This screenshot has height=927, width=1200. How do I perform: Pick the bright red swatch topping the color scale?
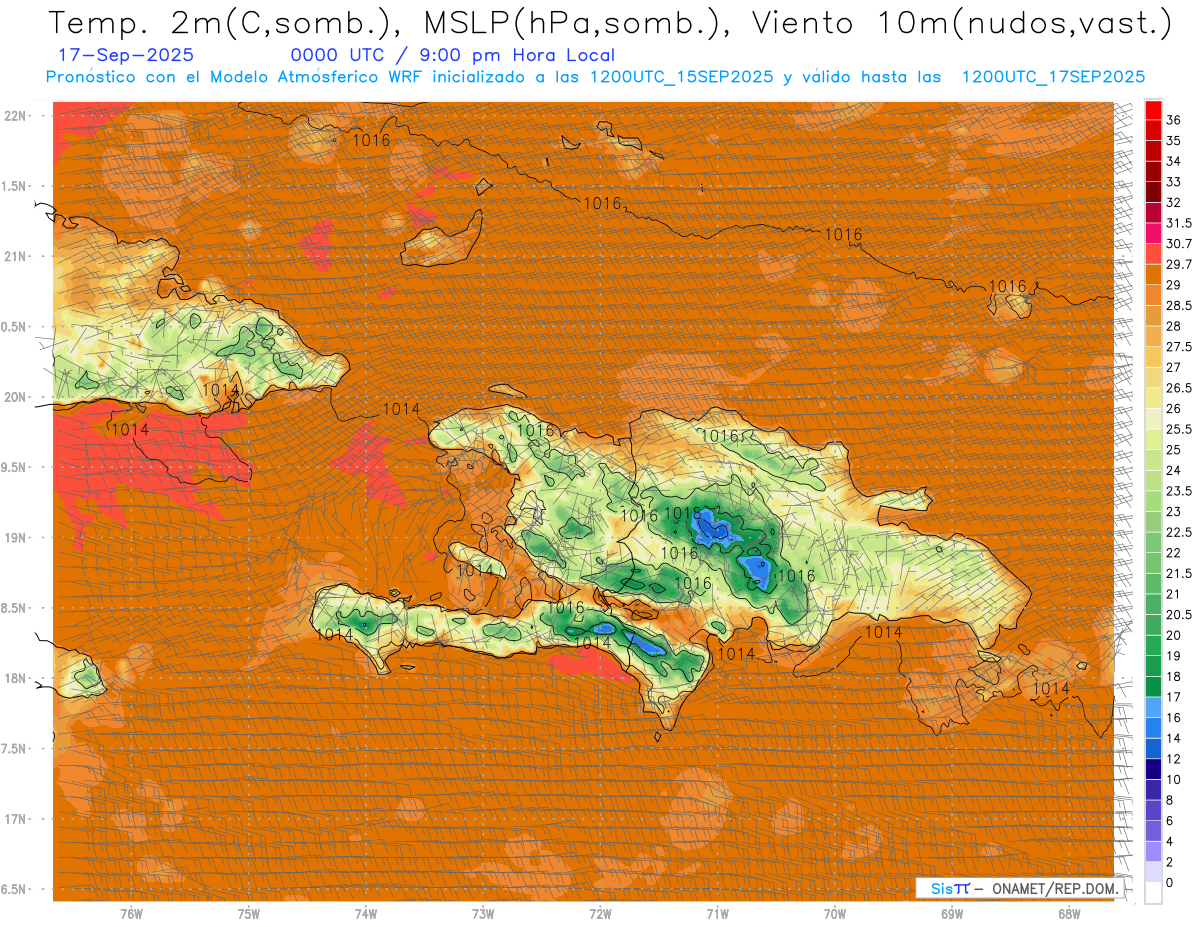(x=1153, y=110)
